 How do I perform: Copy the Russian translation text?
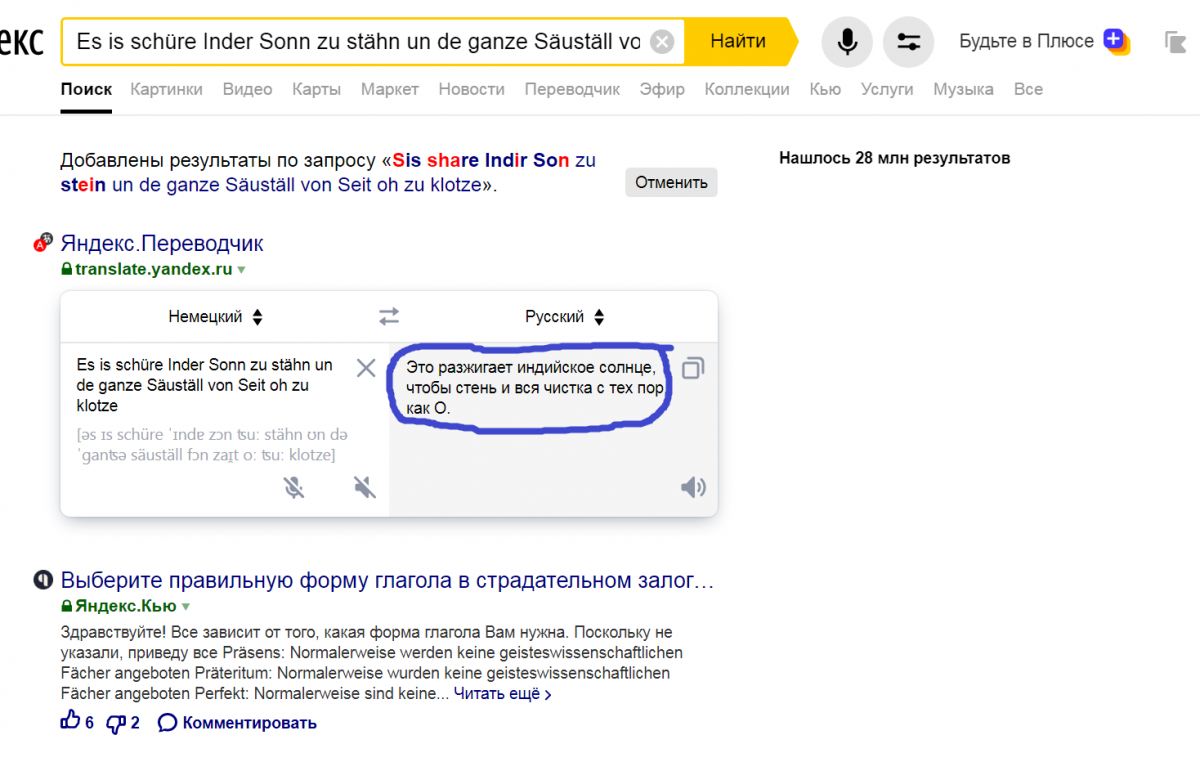pyautogui.click(x=693, y=368)
